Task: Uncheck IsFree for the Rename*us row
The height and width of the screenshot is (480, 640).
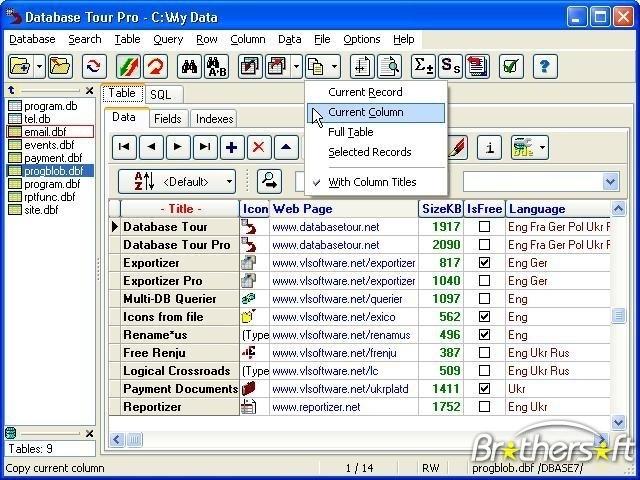Action: (x=484, y=335)
